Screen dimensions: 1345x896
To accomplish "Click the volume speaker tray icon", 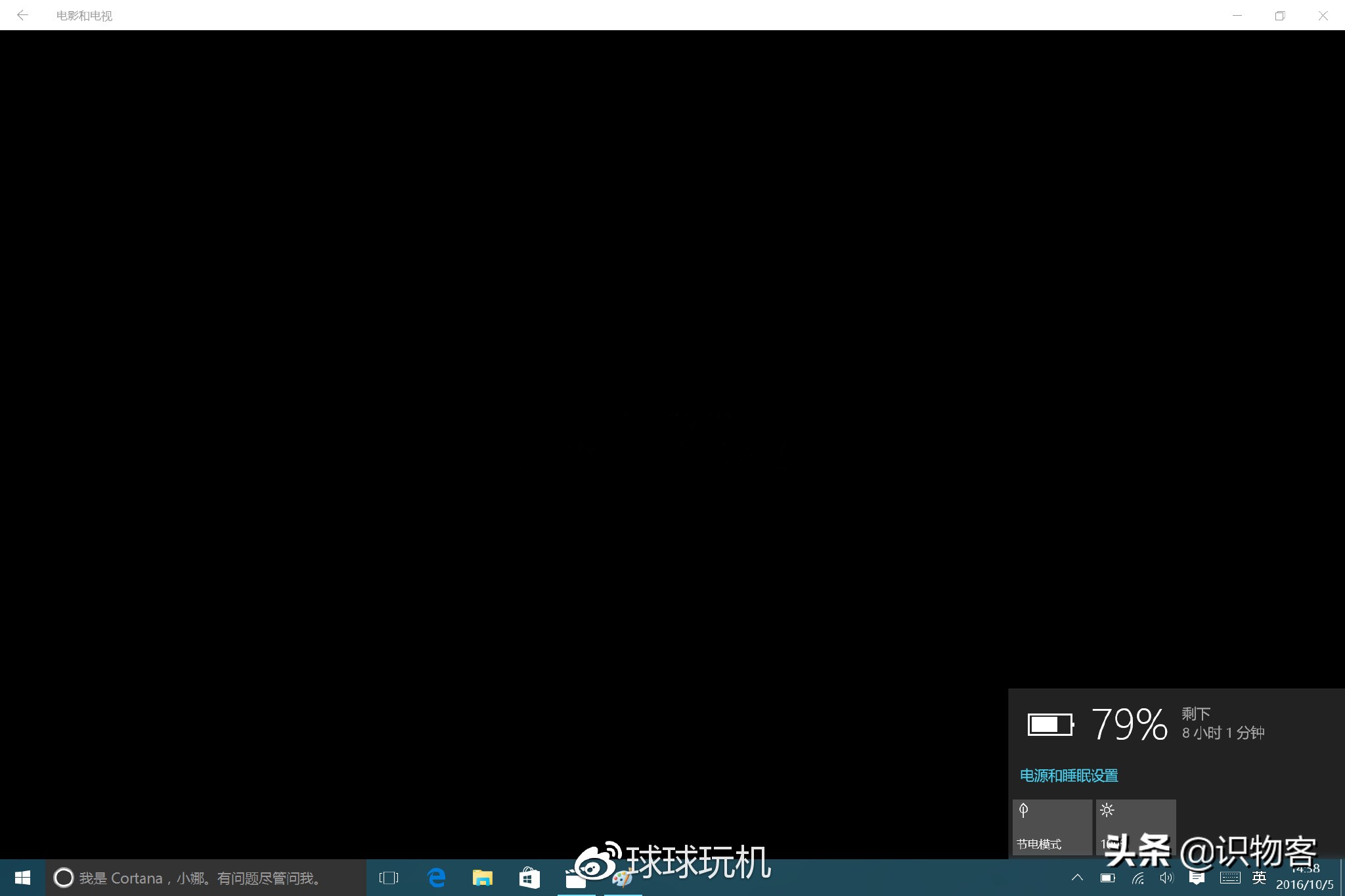I will pos(1166,878).
